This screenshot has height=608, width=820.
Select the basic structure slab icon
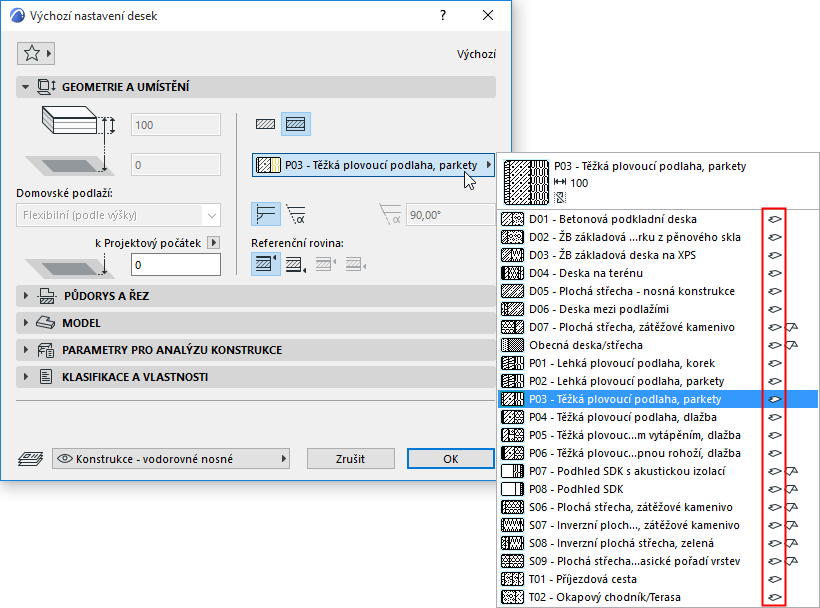pyautogui.click(x=266, y=124)
